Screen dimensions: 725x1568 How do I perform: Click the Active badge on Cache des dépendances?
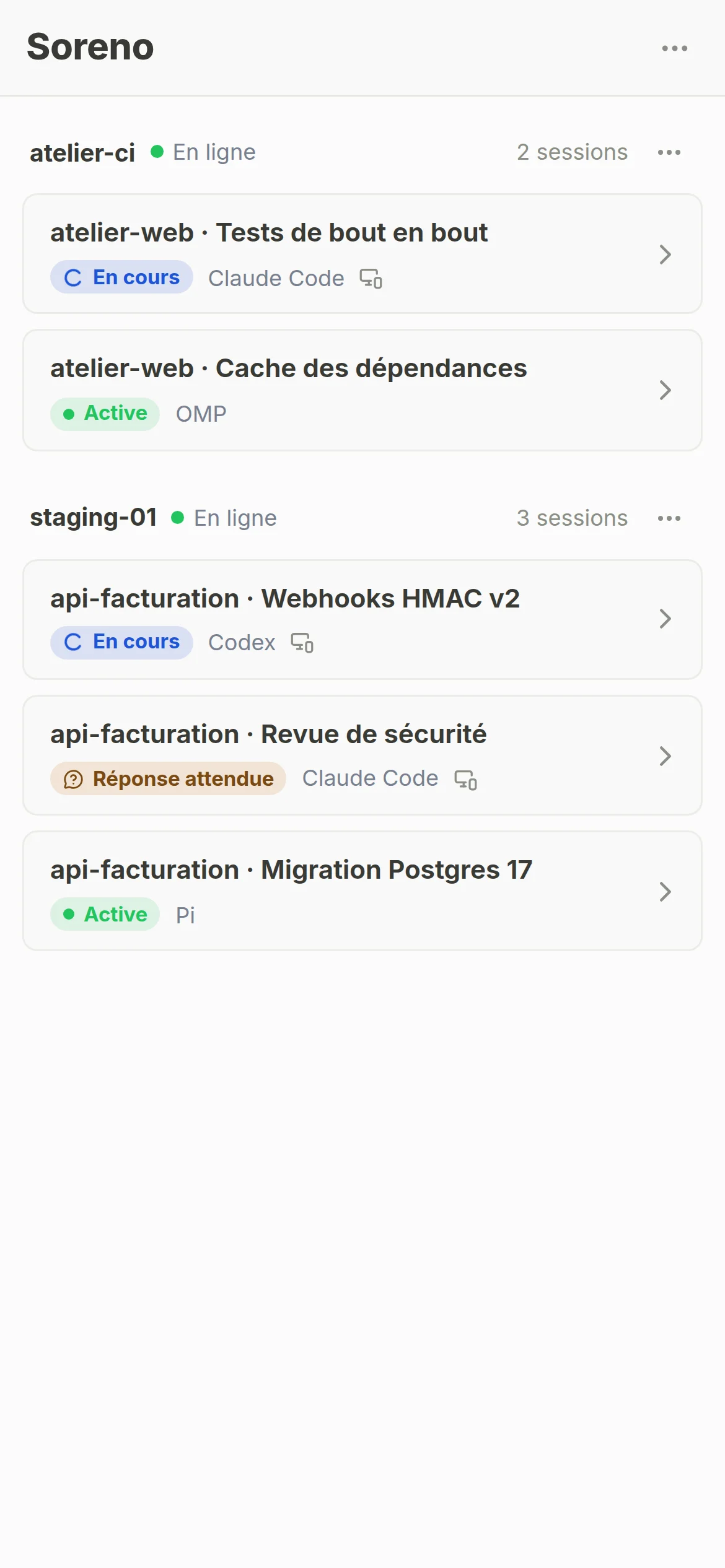coord(105,414)
